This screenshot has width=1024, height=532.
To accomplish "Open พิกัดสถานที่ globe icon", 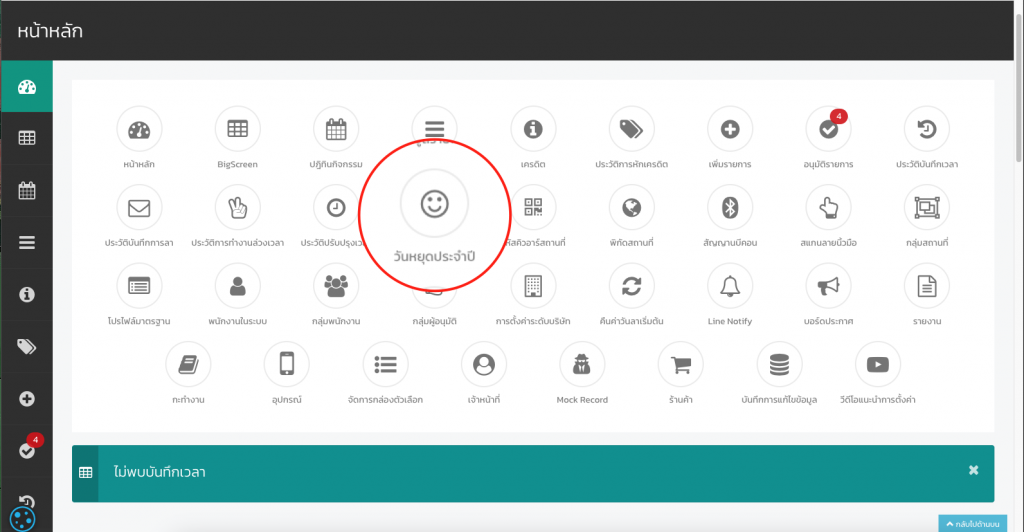I will [632, 208].
